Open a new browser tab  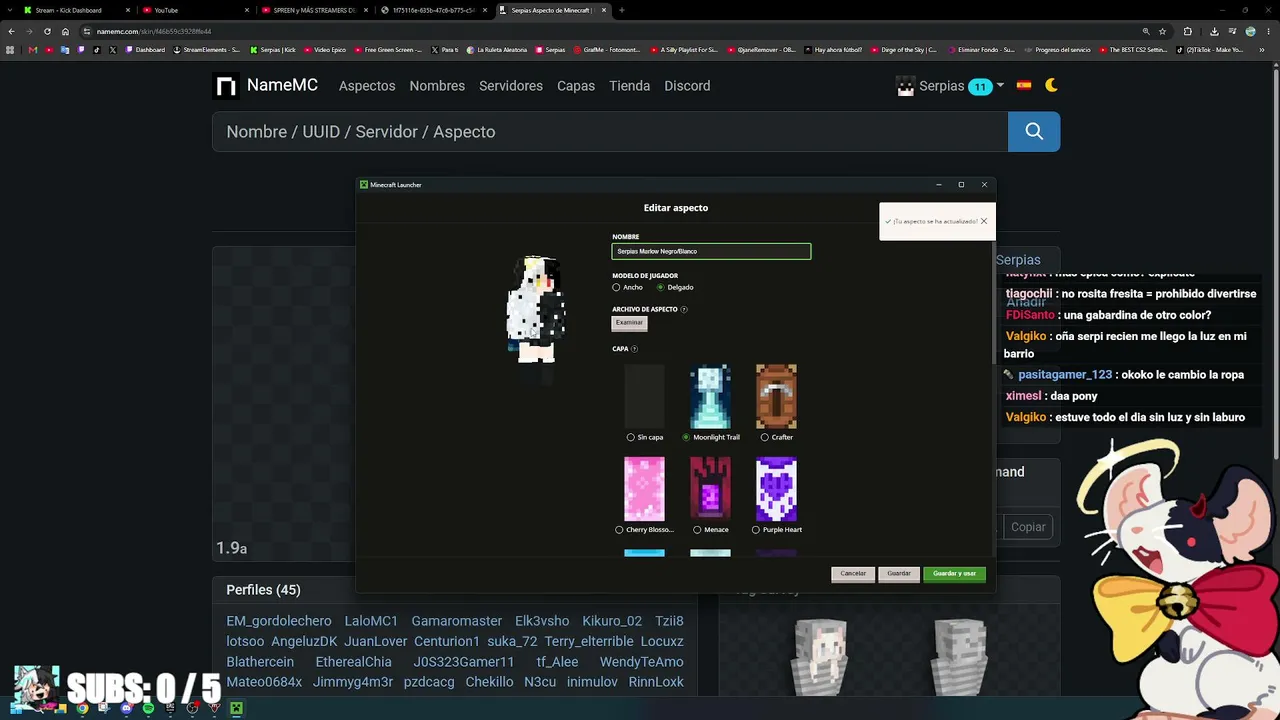click(x=621, y=10)
